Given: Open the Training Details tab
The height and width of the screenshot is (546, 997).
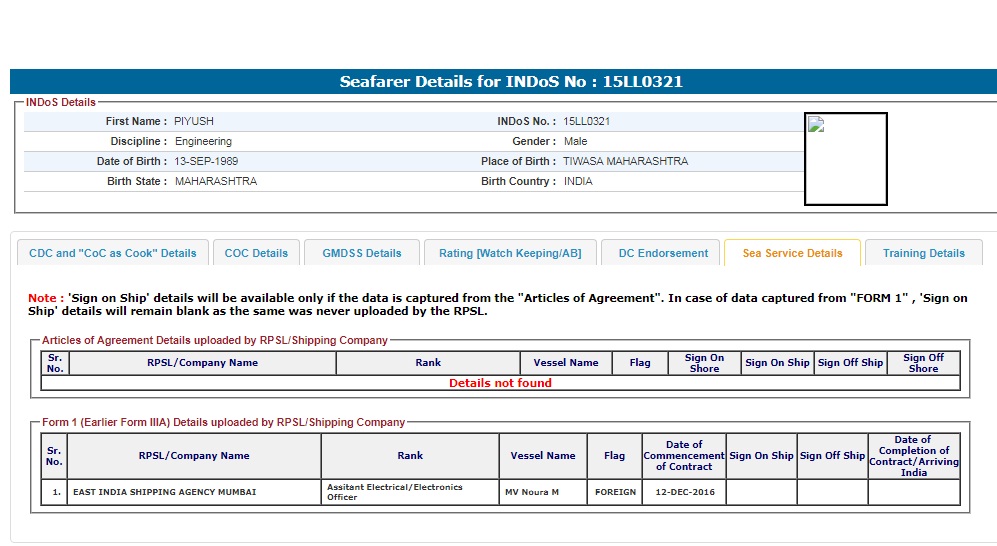Looking at the screenshot, I should coord(923,253).
